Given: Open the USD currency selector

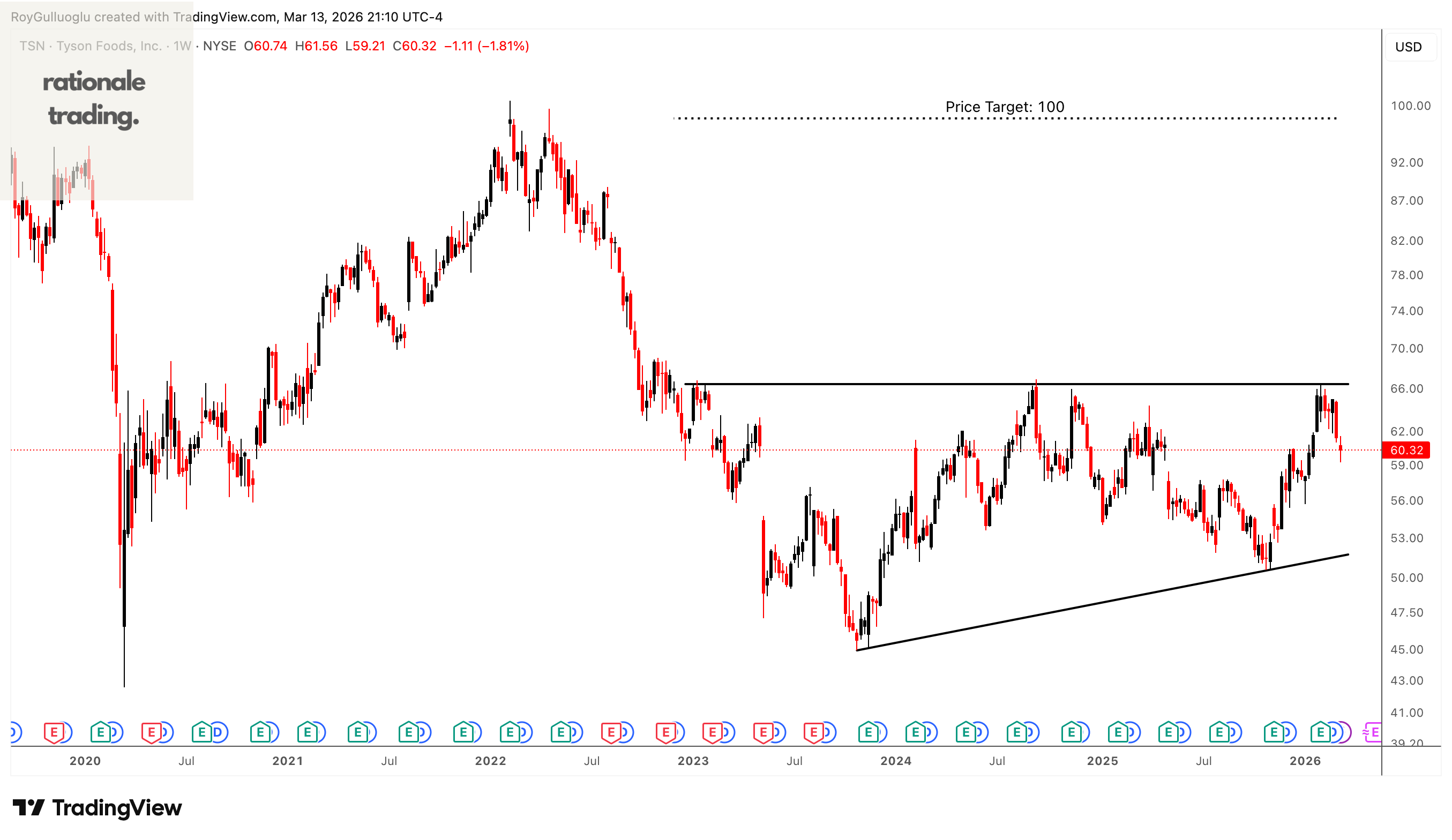Looking at the screenshot, I should tap(1408, 47).
